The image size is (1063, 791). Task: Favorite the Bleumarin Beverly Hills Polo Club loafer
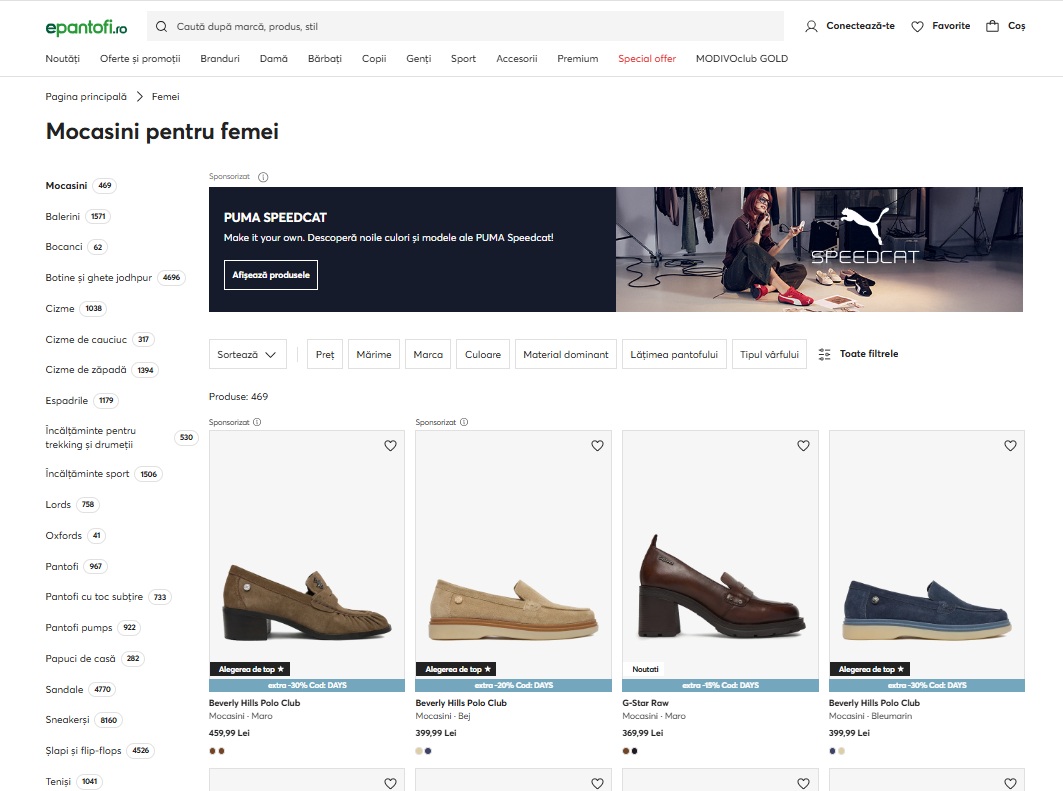[1009, 445]
